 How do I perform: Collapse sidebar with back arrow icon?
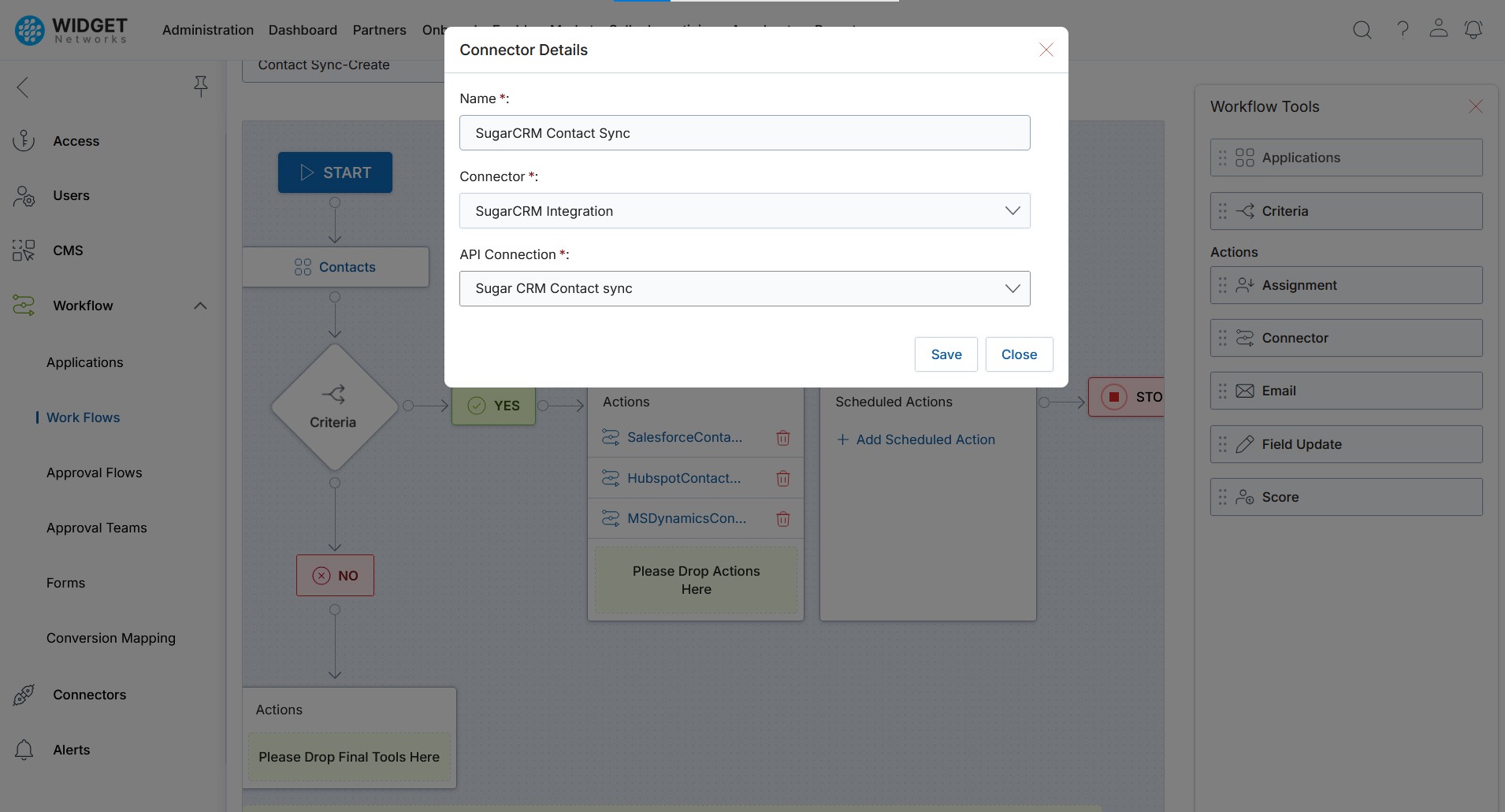23,87
